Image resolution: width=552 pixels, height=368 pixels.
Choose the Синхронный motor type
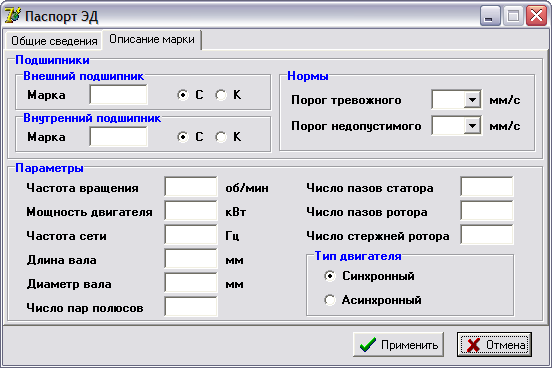click(x=330, y=276)
